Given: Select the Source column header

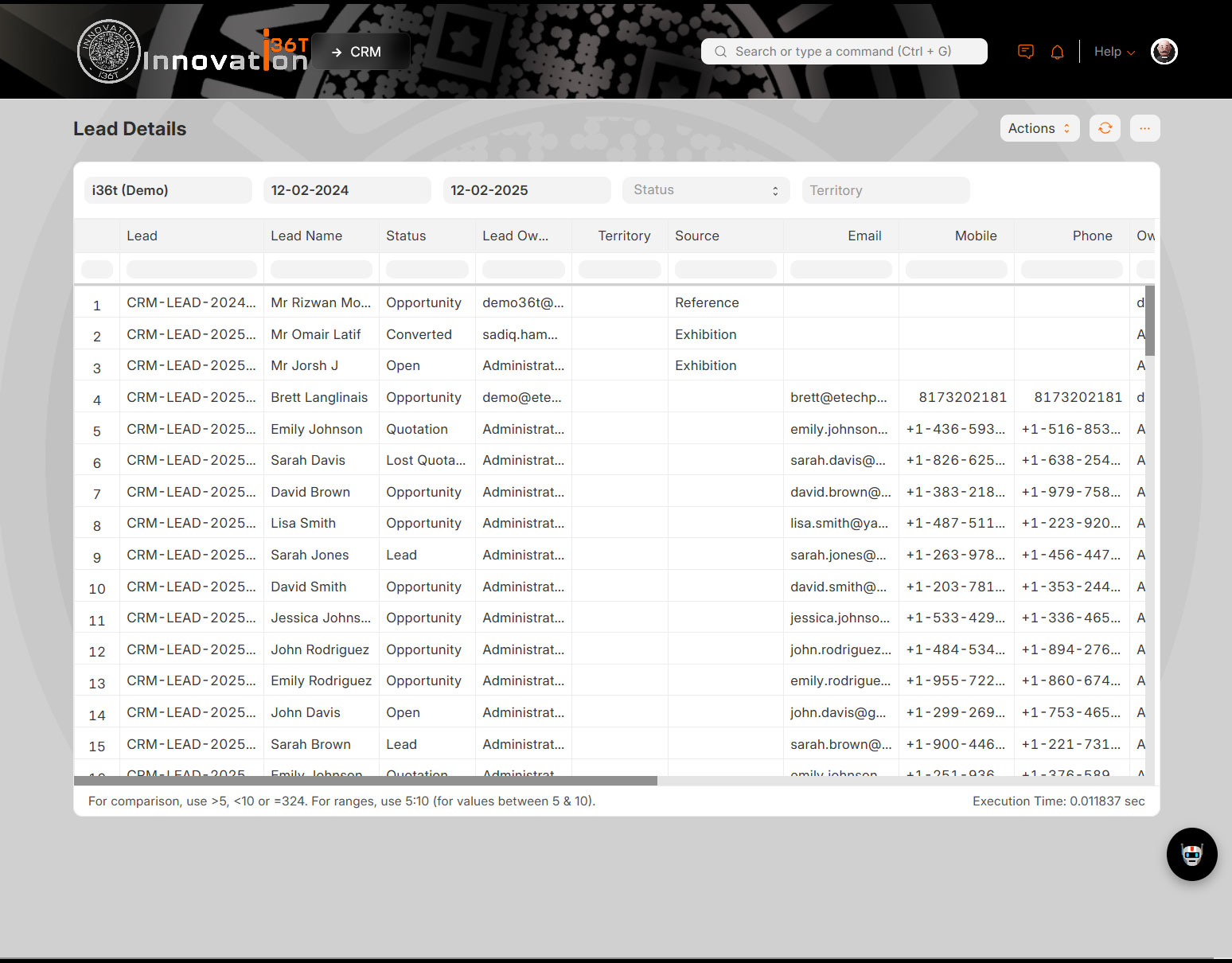Looking at the screenshot, I should [x=697, y=236].
